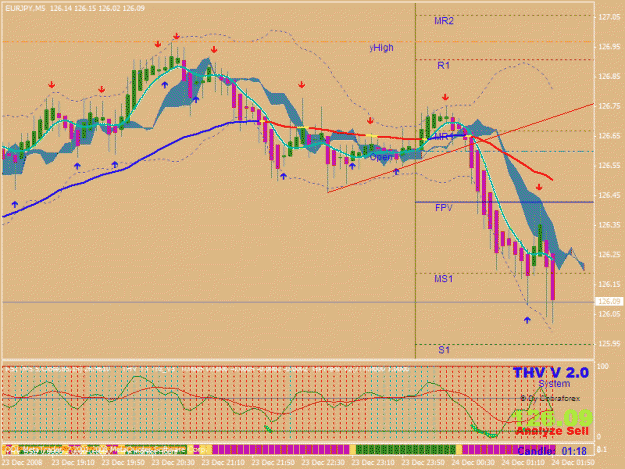Click the 100 level on the oscillator scale
Viewport: 625px width, 469px height.
[603, 366]
